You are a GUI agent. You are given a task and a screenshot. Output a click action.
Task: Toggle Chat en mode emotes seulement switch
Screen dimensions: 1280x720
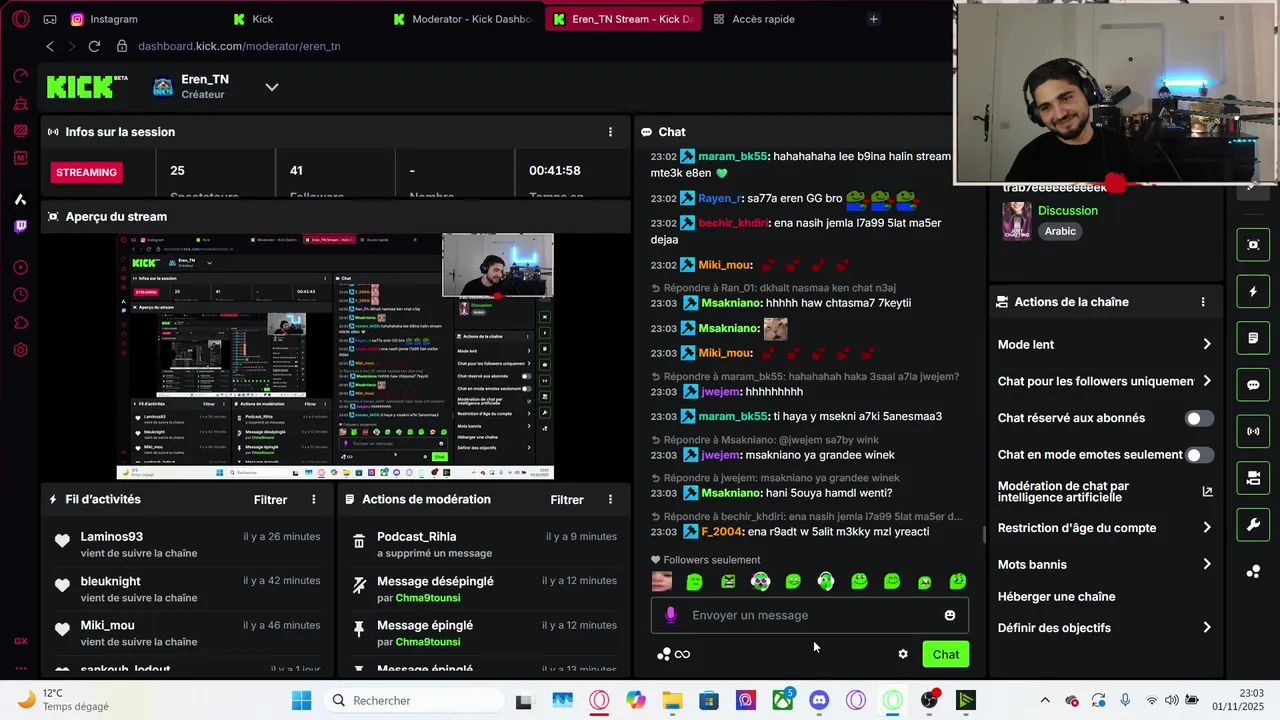coord(1199,455)
